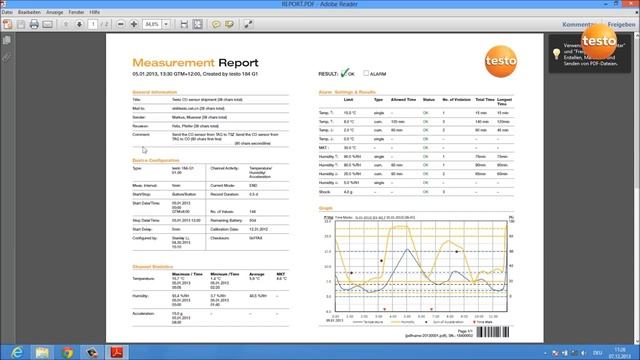Open the Fenster menu
Screen dimensions: 640x360
pos(76,12)
